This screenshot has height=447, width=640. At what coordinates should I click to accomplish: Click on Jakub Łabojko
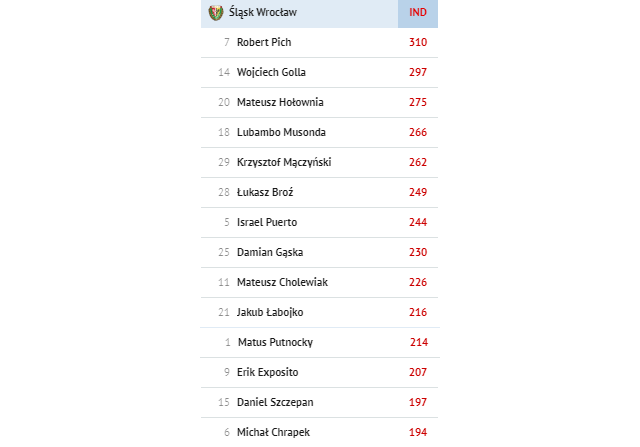point(270,312)
